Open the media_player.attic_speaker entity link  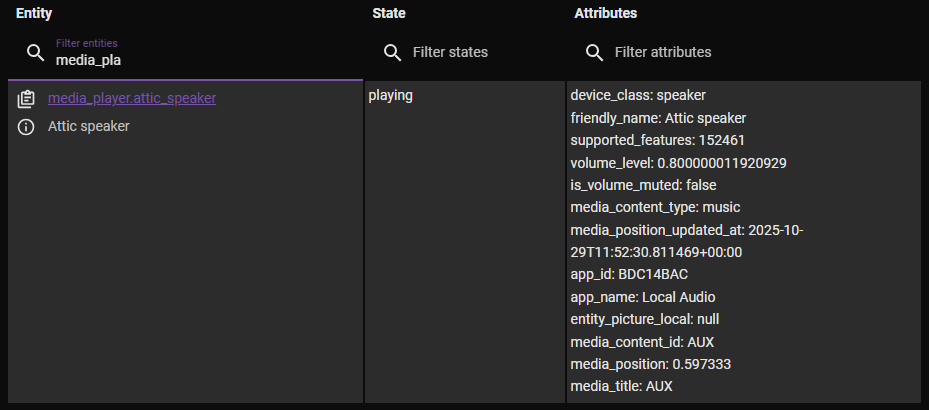click(x=132, y=98)
